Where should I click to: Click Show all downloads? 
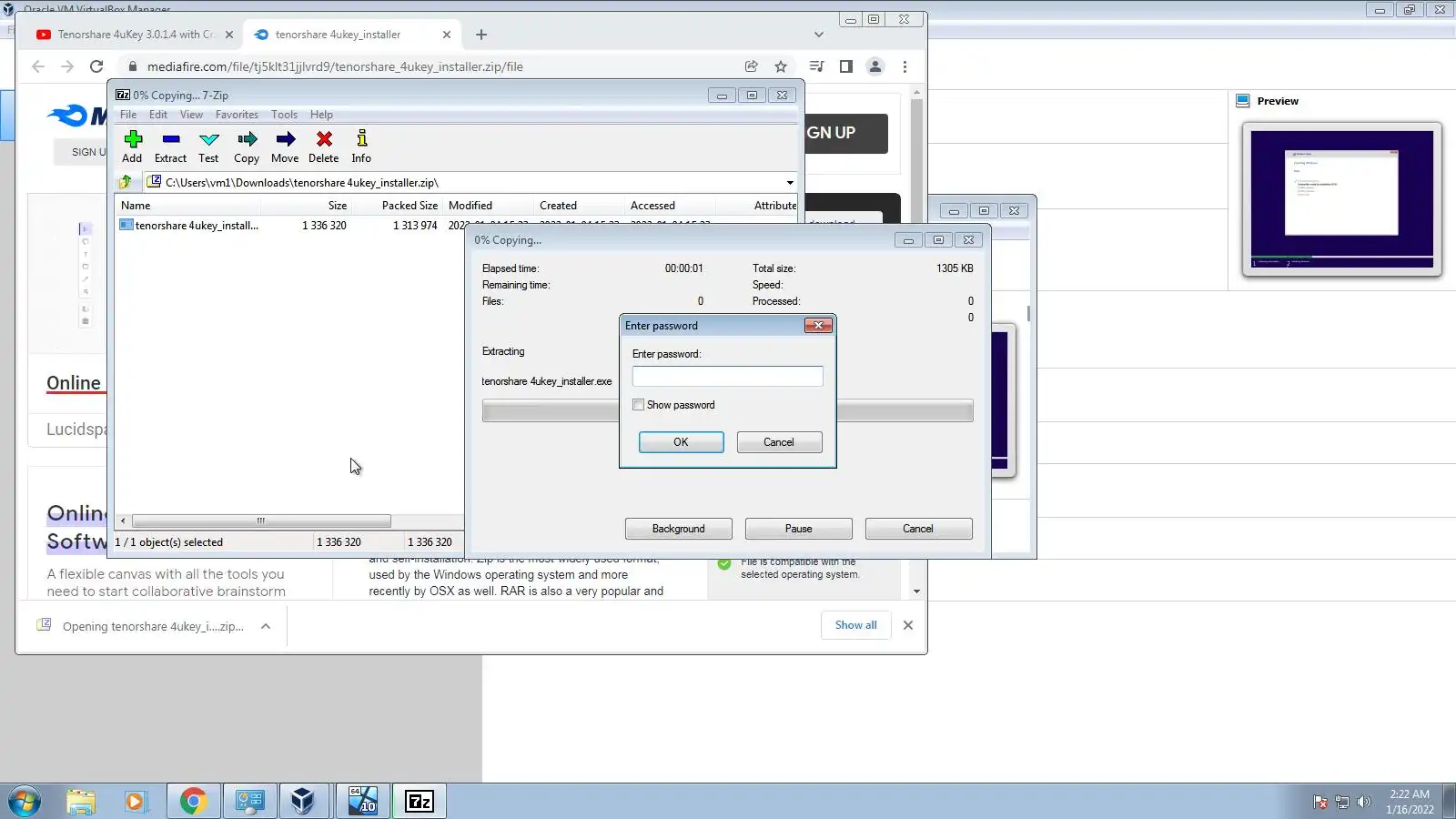[856, 625]
